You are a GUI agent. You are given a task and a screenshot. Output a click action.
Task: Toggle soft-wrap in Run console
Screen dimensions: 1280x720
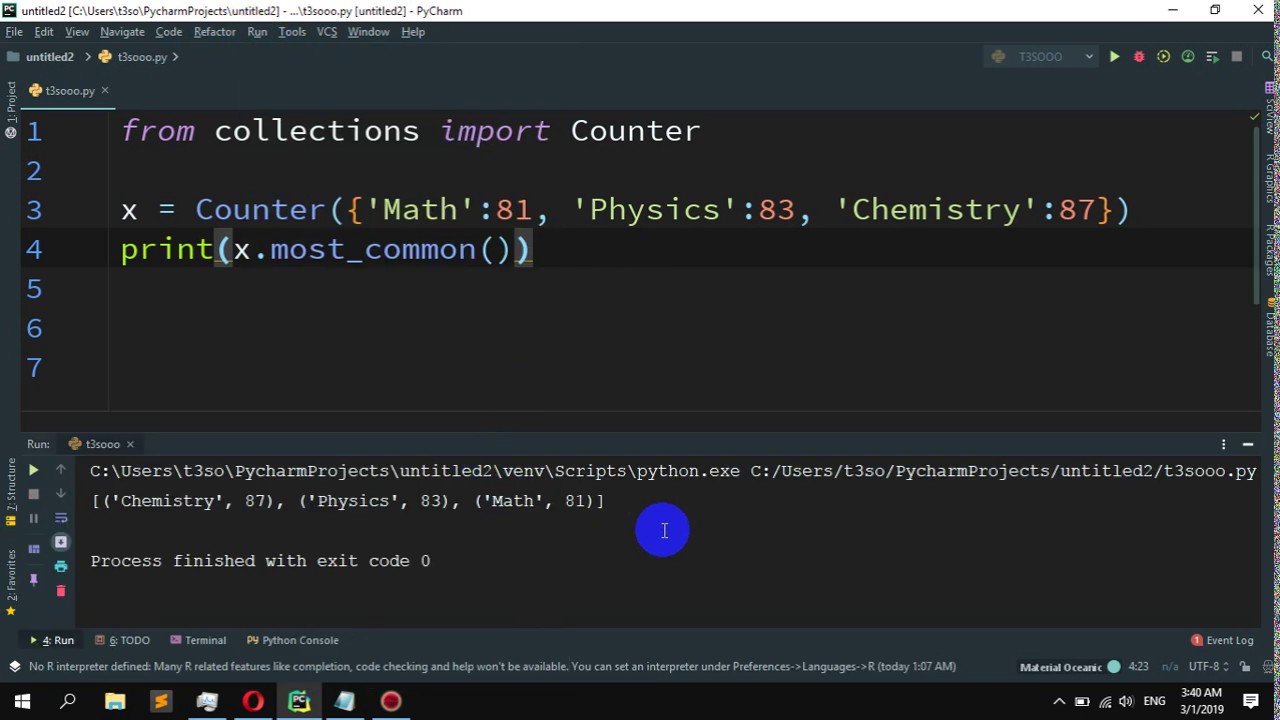pos(61,518)
